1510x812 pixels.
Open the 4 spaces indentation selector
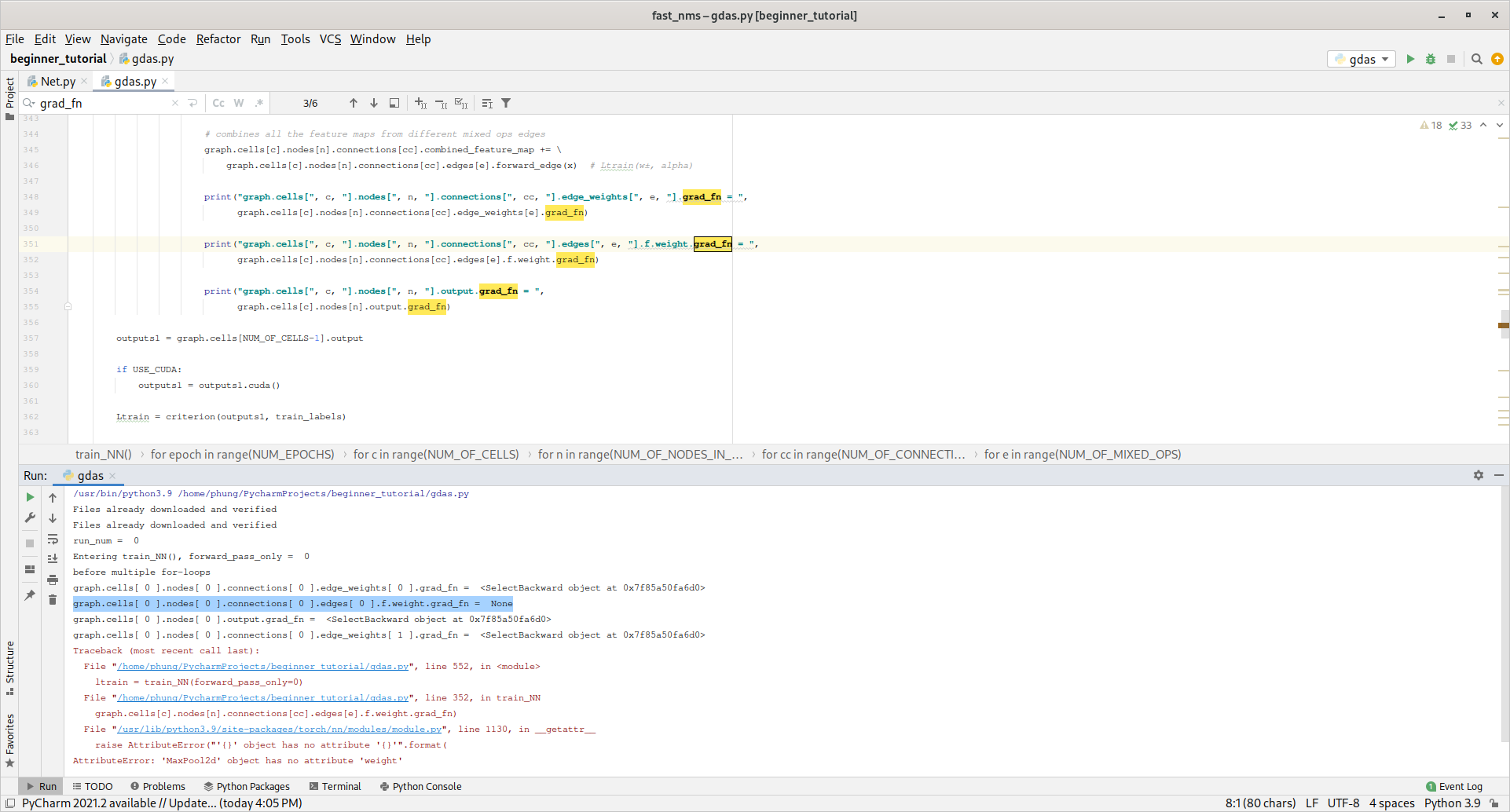(1391, 803)
